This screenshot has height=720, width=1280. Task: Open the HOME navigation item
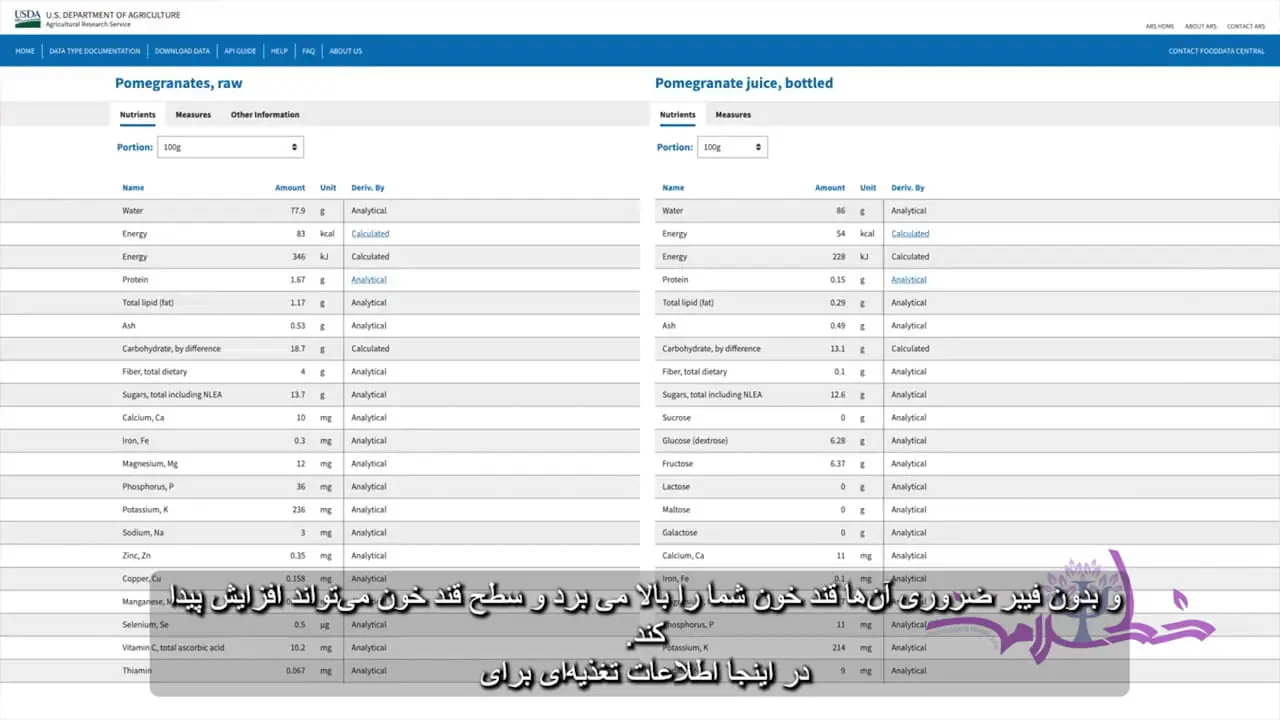coord(25,51)
